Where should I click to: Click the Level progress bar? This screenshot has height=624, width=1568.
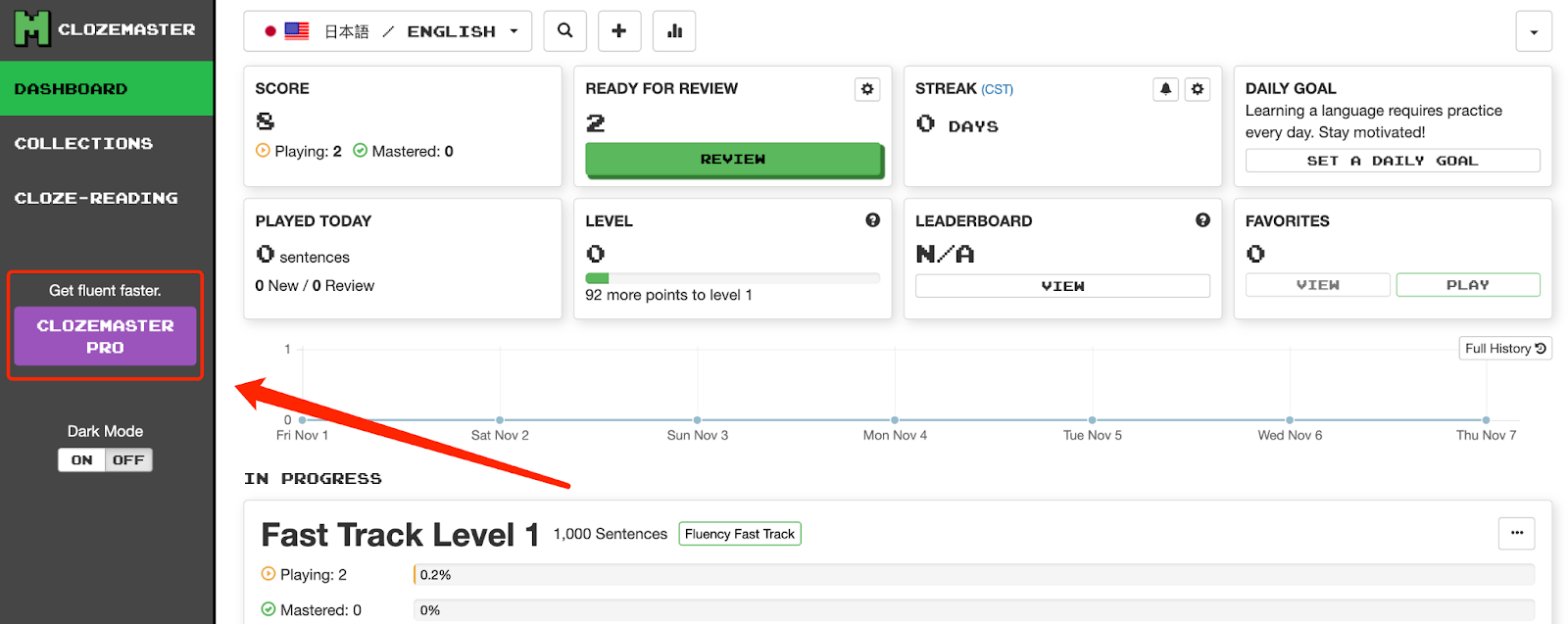pyautogui.click(x=733, y=278)
